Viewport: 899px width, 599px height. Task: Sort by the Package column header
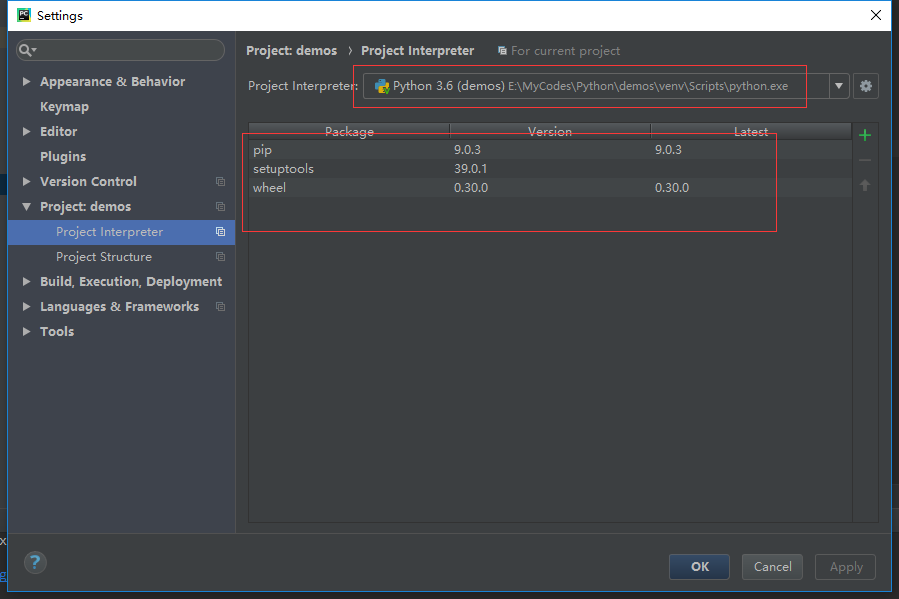(x=349, y=131)
